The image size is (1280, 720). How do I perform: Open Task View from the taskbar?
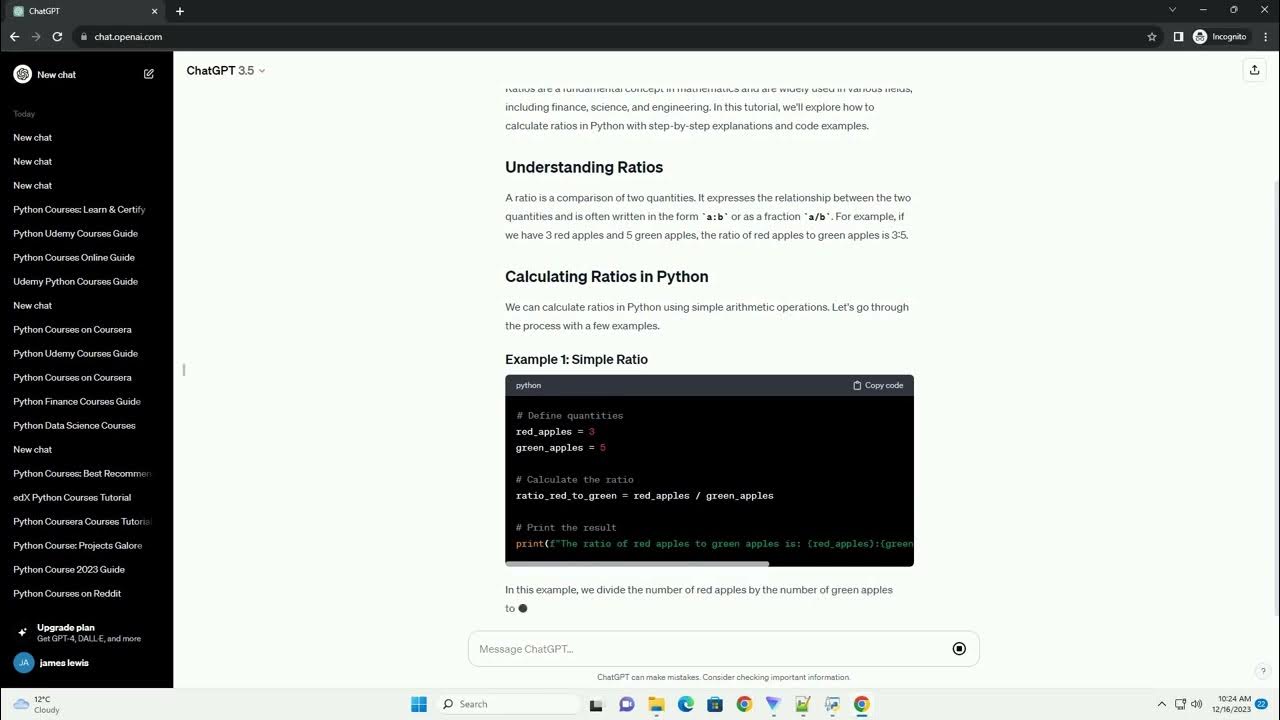point(596,704)
